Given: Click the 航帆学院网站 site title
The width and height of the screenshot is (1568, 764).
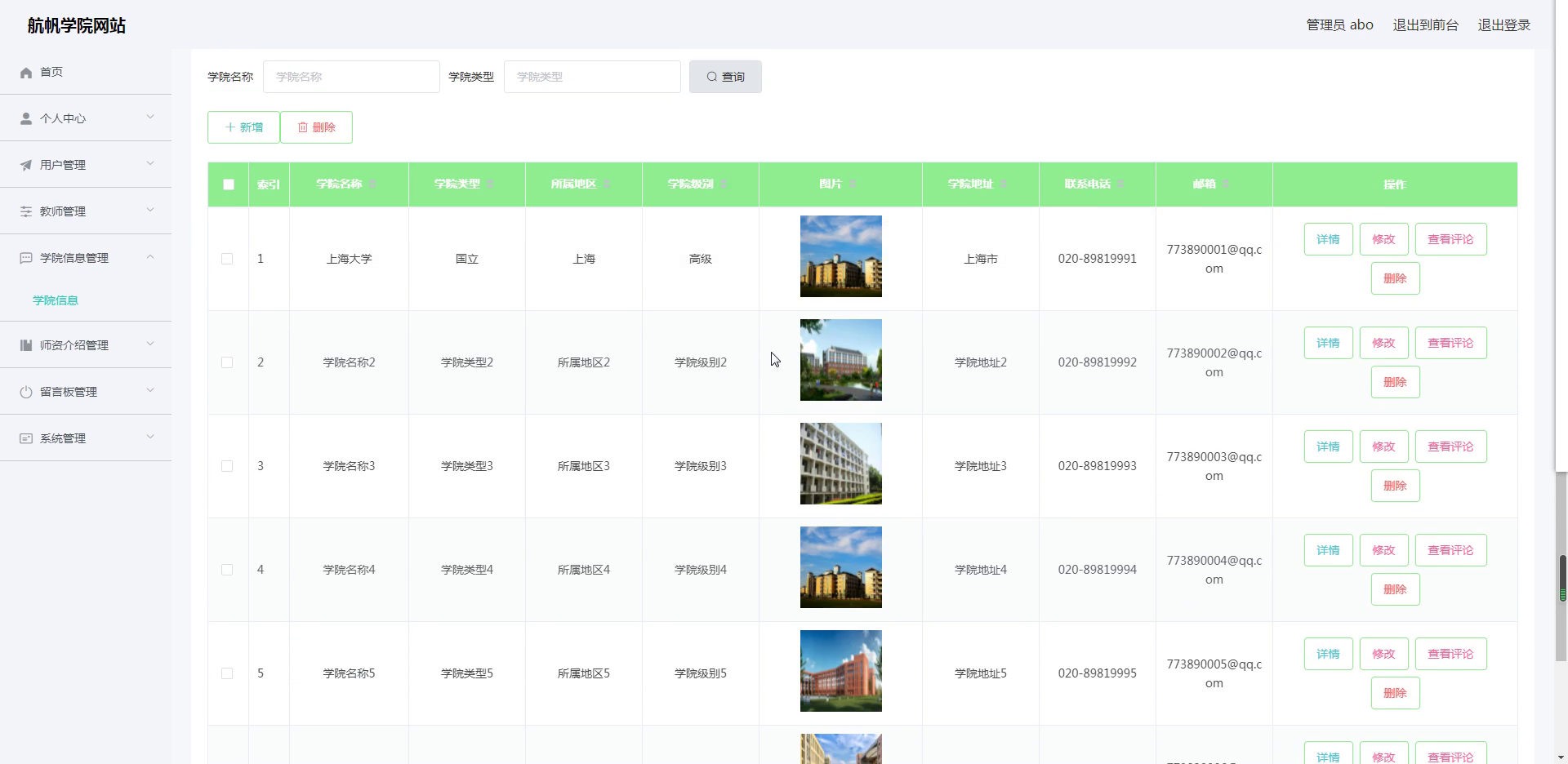Looking at the screenshot, I should pyautogui.click(x=77, y=26).
